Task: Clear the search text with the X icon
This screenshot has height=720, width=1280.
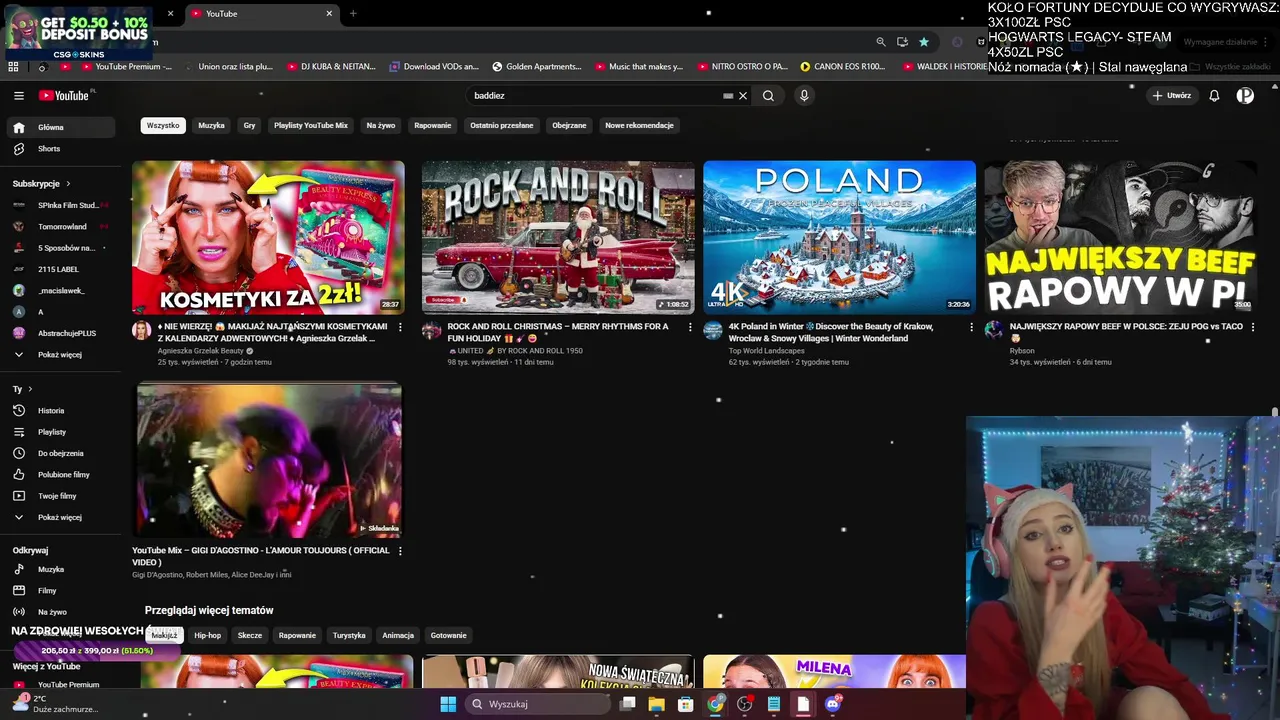Action: (x=743, y=96)
